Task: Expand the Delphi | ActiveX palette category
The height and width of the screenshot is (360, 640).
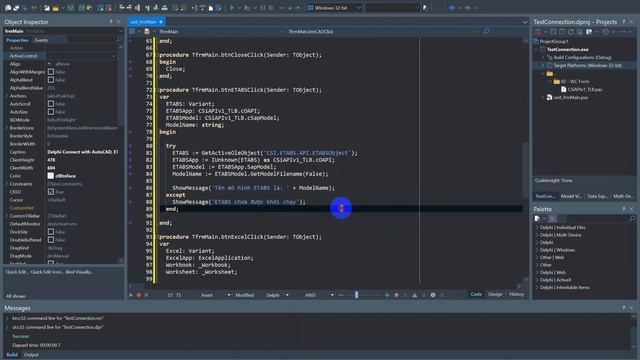Action: pyautogui.click(x=537, y=280)
